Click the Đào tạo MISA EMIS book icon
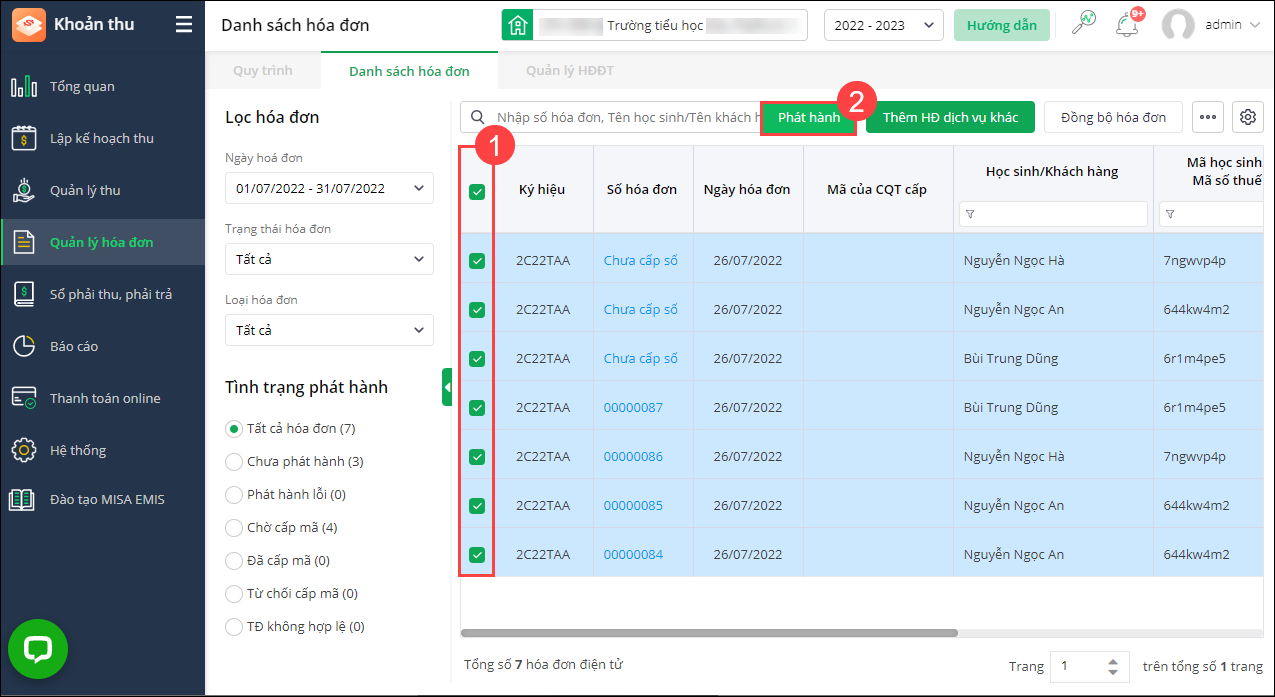The height and width of the screenshot is (697, 1275). [24, 500]
